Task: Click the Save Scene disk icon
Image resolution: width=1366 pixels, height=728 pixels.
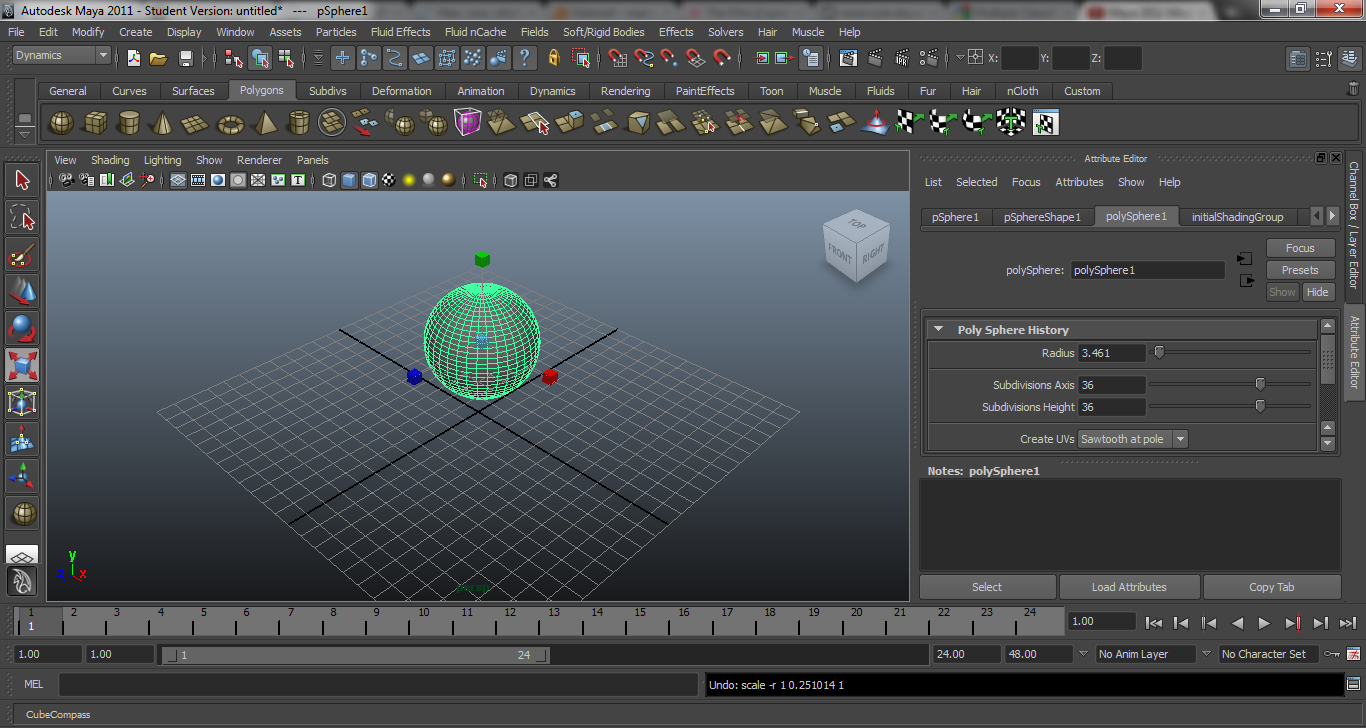Action: click(x=186, y=58)
